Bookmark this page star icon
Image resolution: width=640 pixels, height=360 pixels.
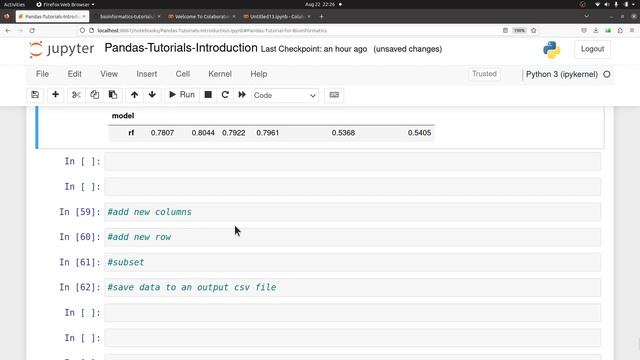click(x=533, y=31)
